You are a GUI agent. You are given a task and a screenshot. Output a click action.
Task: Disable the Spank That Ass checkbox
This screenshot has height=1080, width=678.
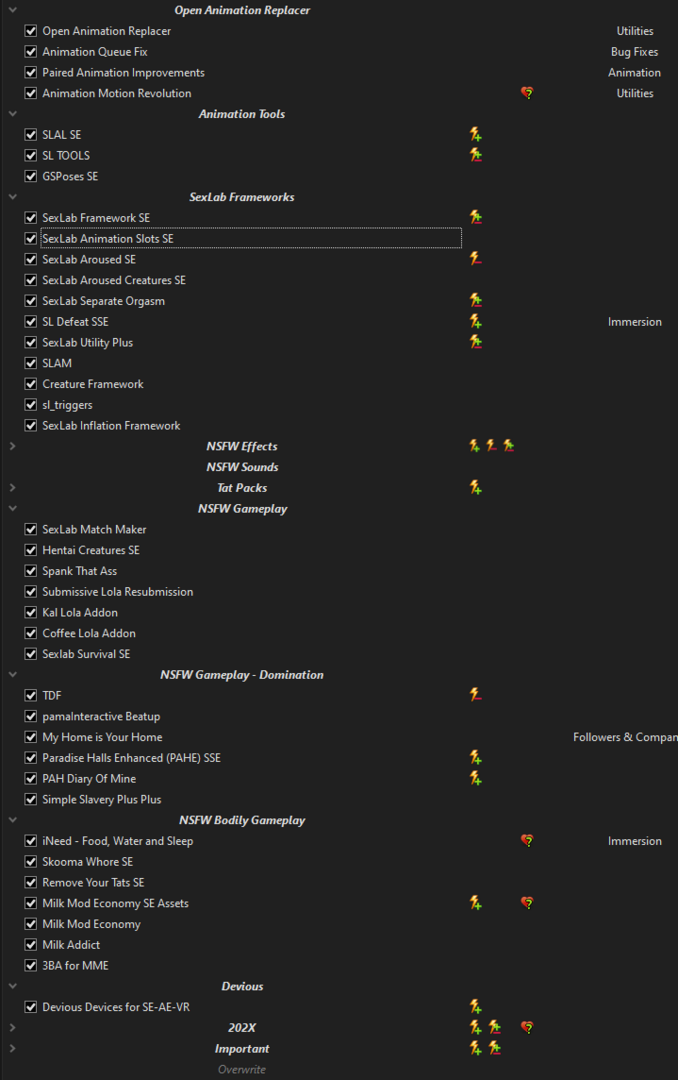31,571
